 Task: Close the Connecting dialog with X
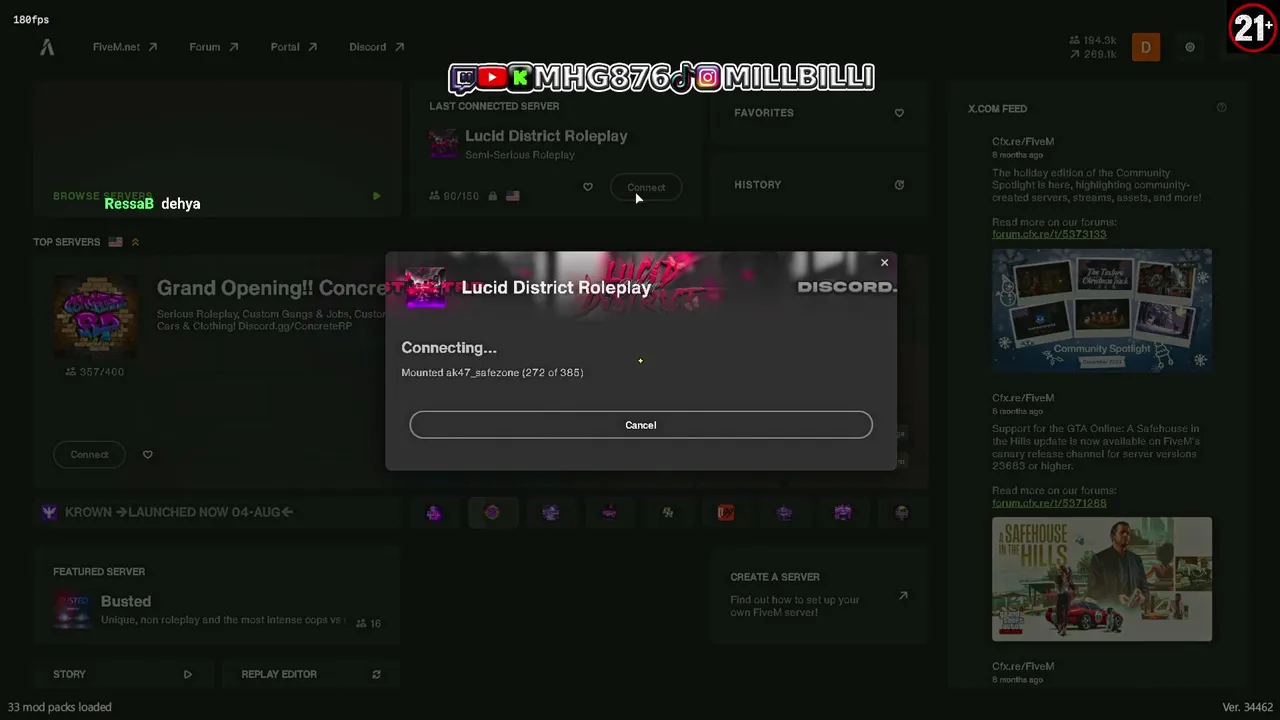(x=884, y=263)
